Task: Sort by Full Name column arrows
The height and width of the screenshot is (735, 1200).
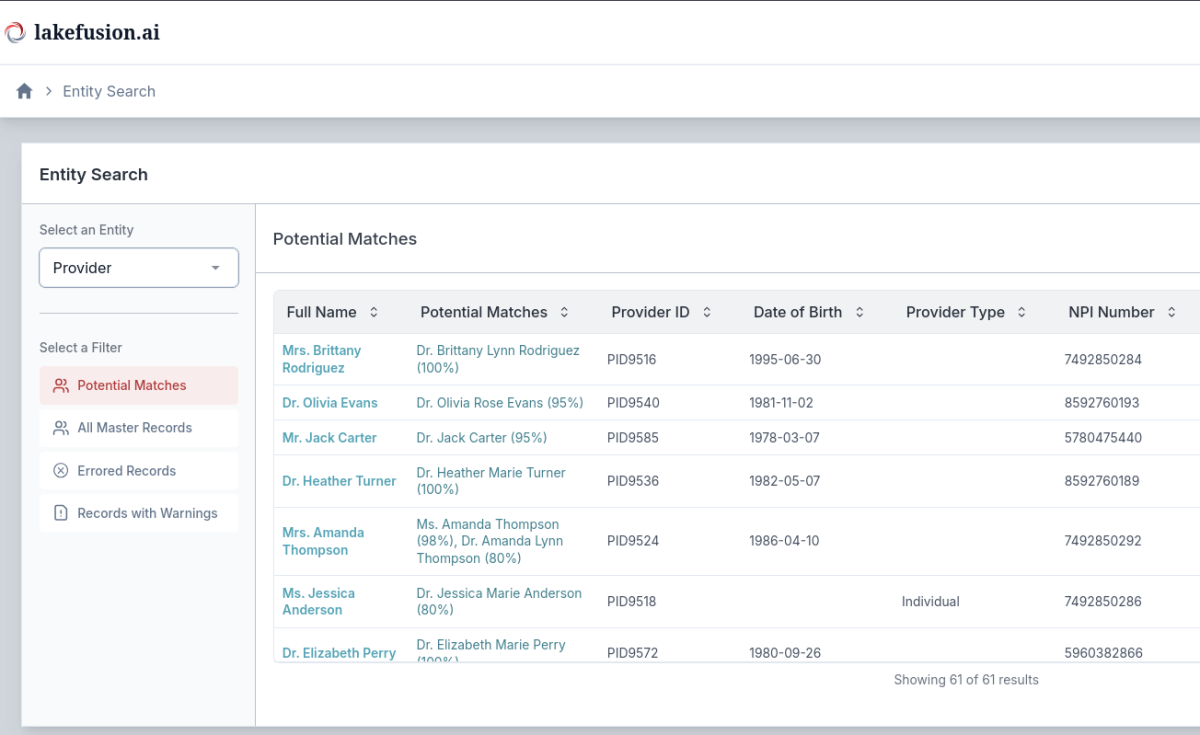Action: click(374, 312)
